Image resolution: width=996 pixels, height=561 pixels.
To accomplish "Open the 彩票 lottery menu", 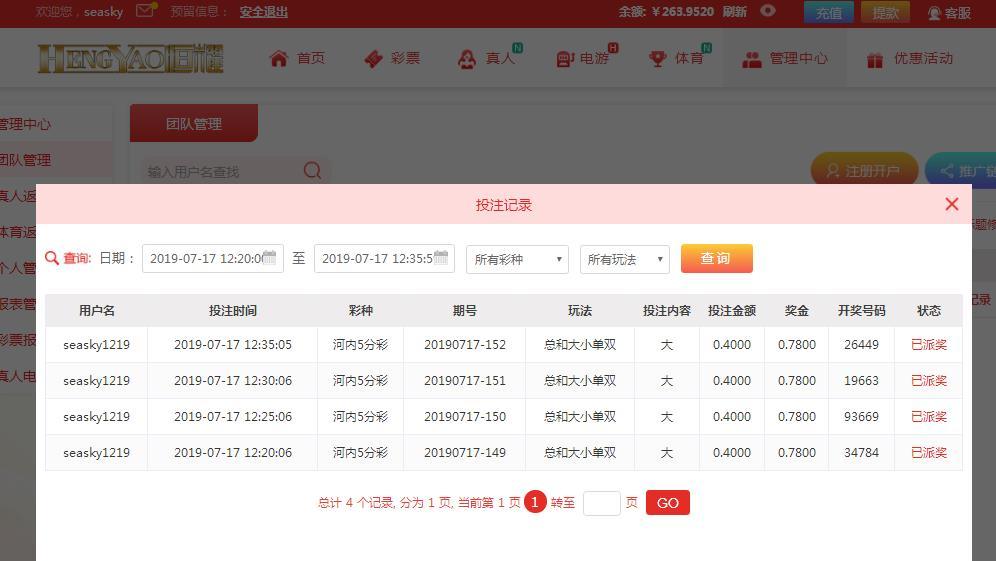I will pos(393,58).
